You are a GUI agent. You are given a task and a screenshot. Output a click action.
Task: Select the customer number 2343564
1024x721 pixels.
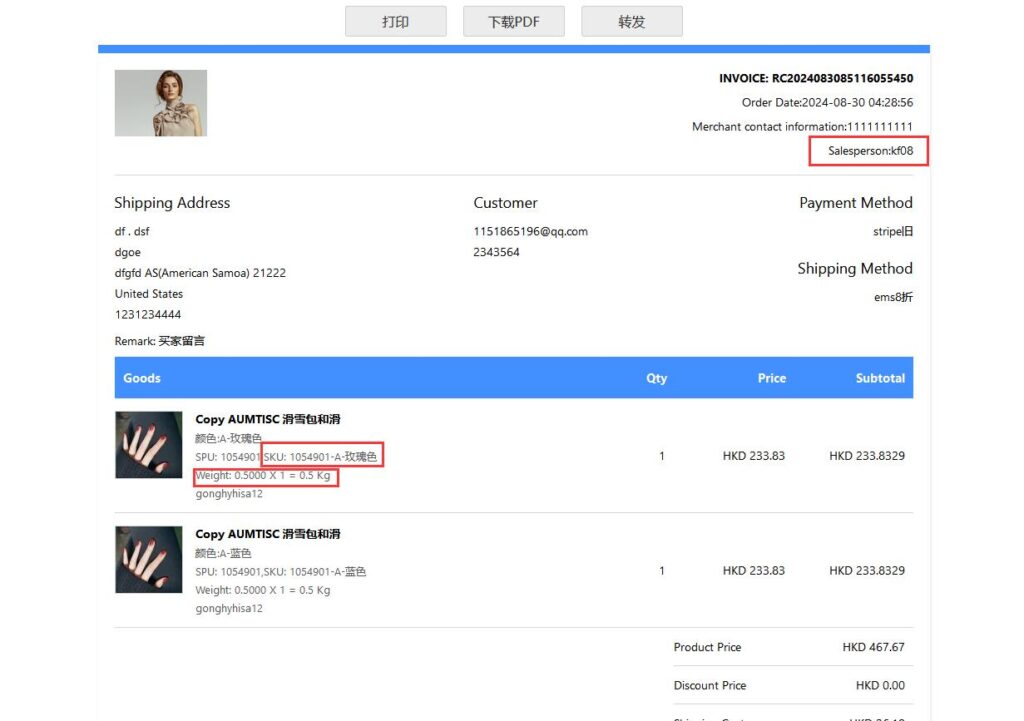tap(496, 252)
